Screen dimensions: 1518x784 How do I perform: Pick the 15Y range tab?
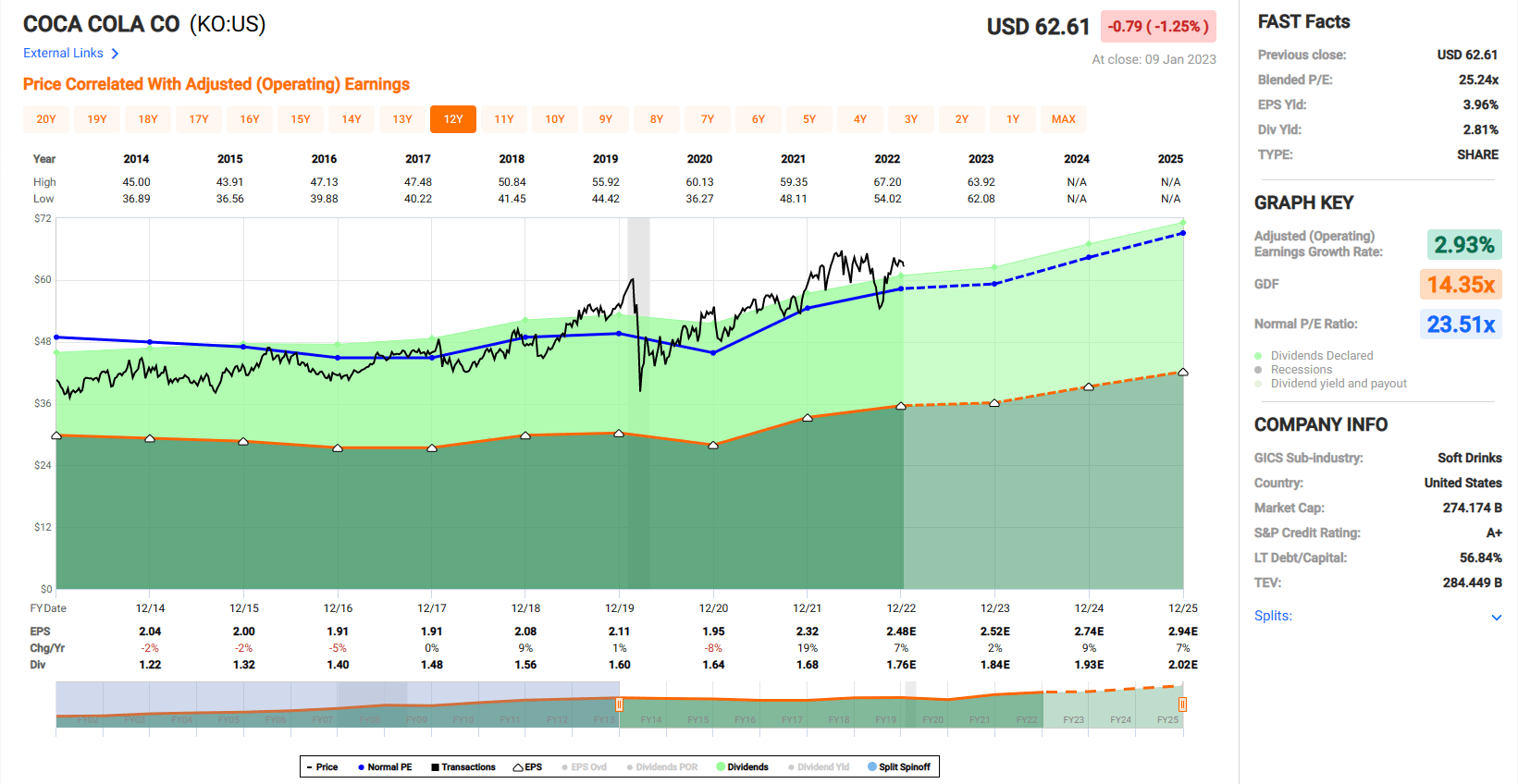[301, 119]
